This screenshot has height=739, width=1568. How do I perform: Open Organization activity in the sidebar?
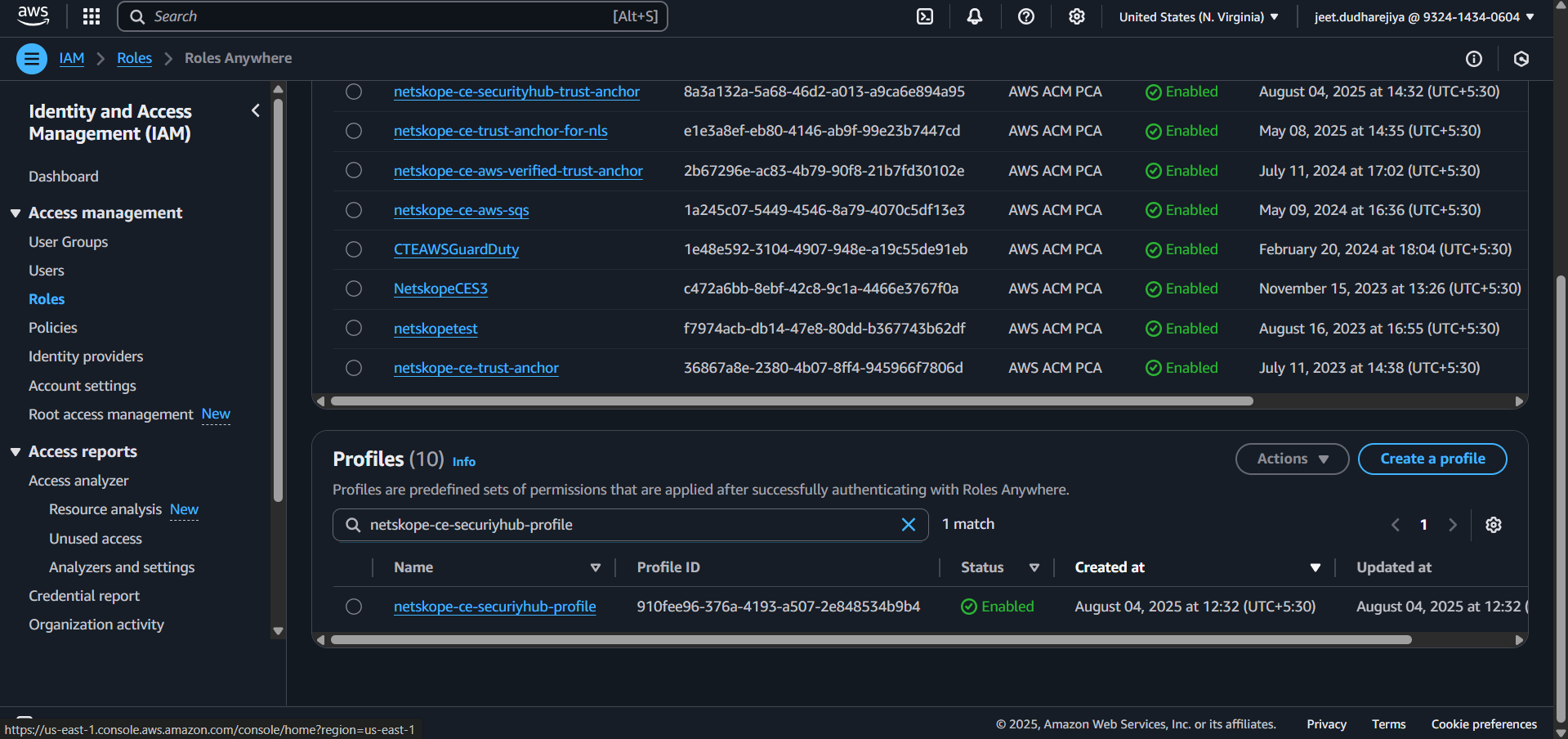tap(96, 625)
